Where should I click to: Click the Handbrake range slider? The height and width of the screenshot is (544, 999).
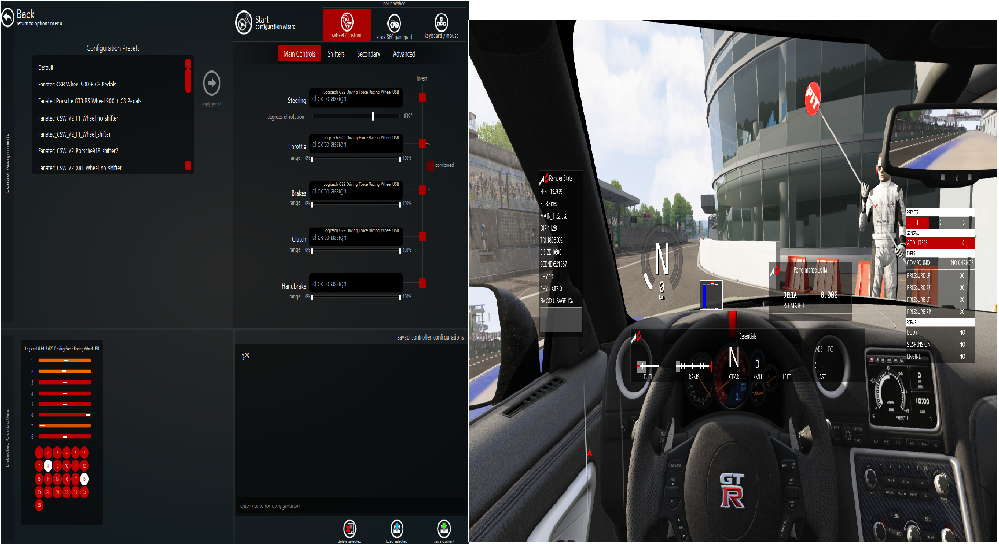pyautogui.click(x=356, y=297)
